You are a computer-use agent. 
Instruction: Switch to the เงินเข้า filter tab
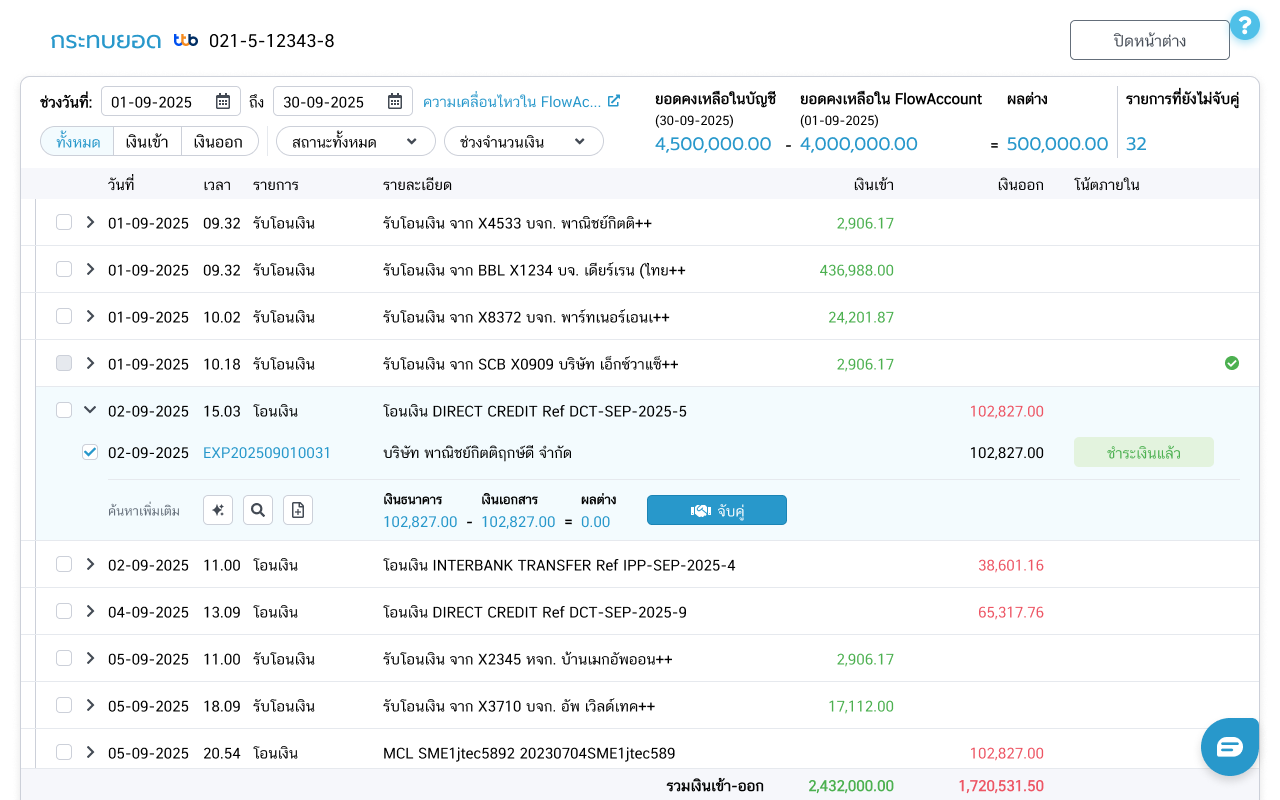(x=147, y=142)
